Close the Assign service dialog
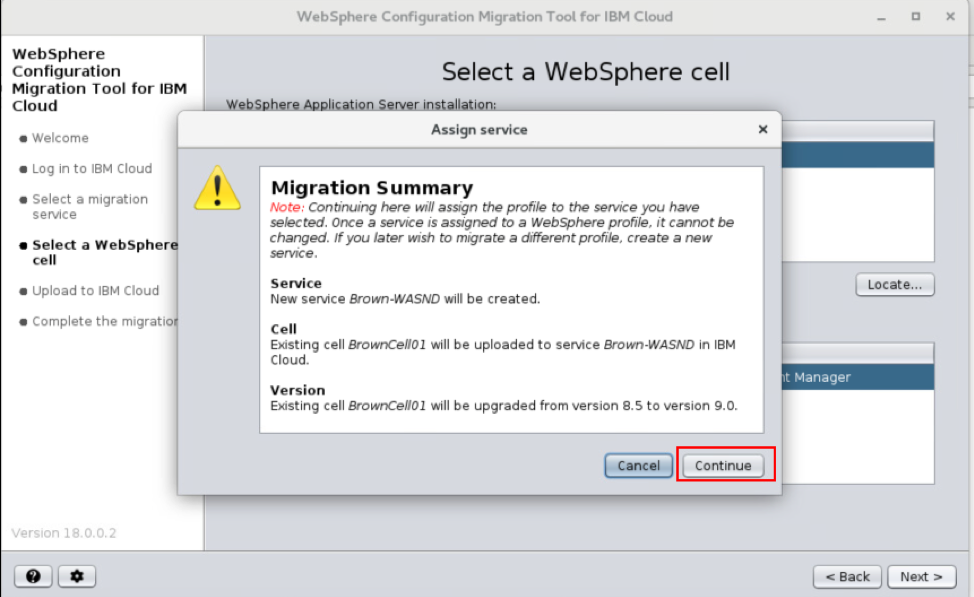This screenshot has height=597, width=974. pos(763,129)
